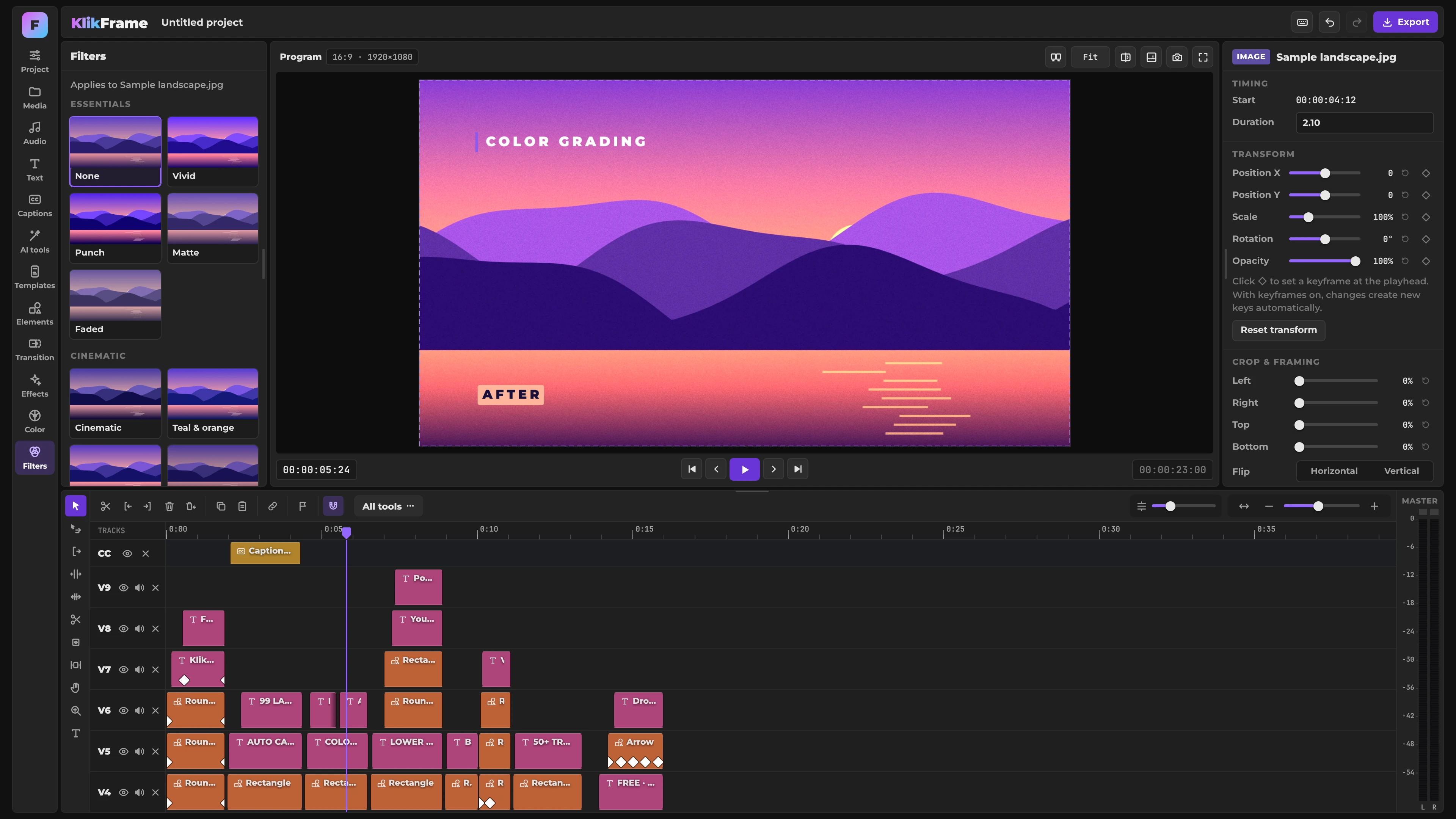Open the Media panel
The image size is (1456, 819).
pos(35,98)
